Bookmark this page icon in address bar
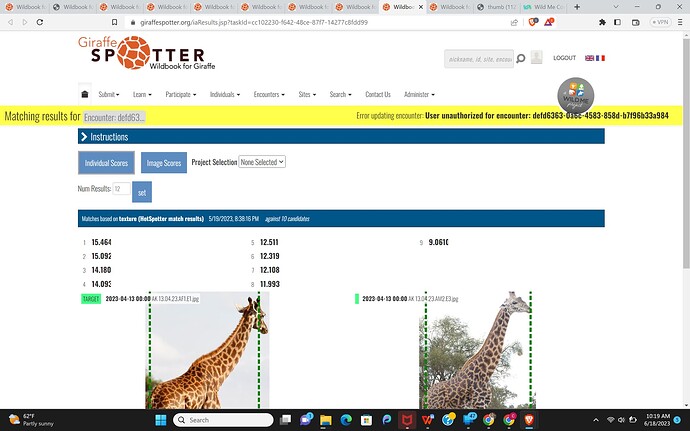Image resolution: width=690 pixels, height=431 pixels. 114,22
